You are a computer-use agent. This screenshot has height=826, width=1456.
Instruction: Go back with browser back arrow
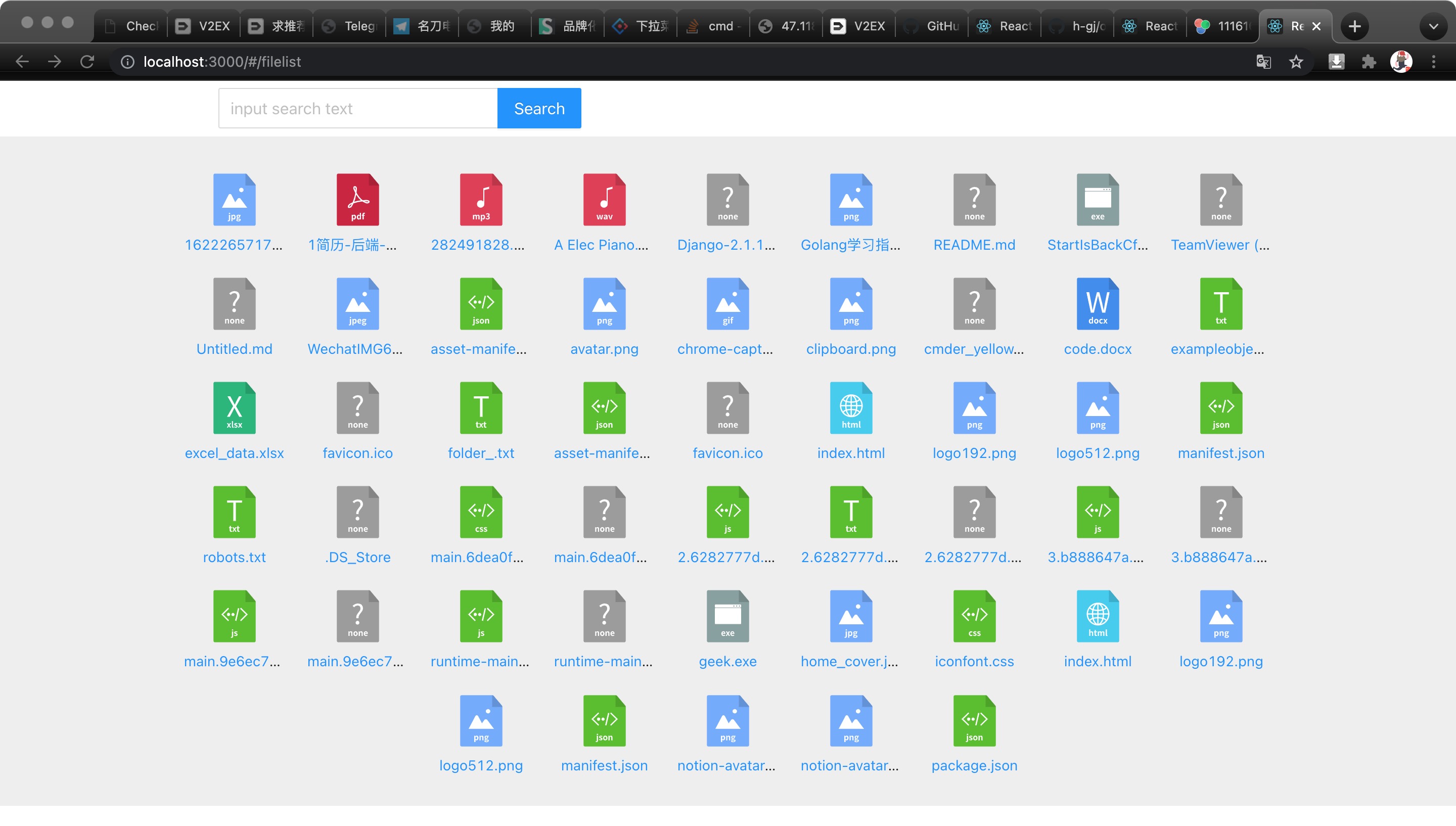coord(22,61)
